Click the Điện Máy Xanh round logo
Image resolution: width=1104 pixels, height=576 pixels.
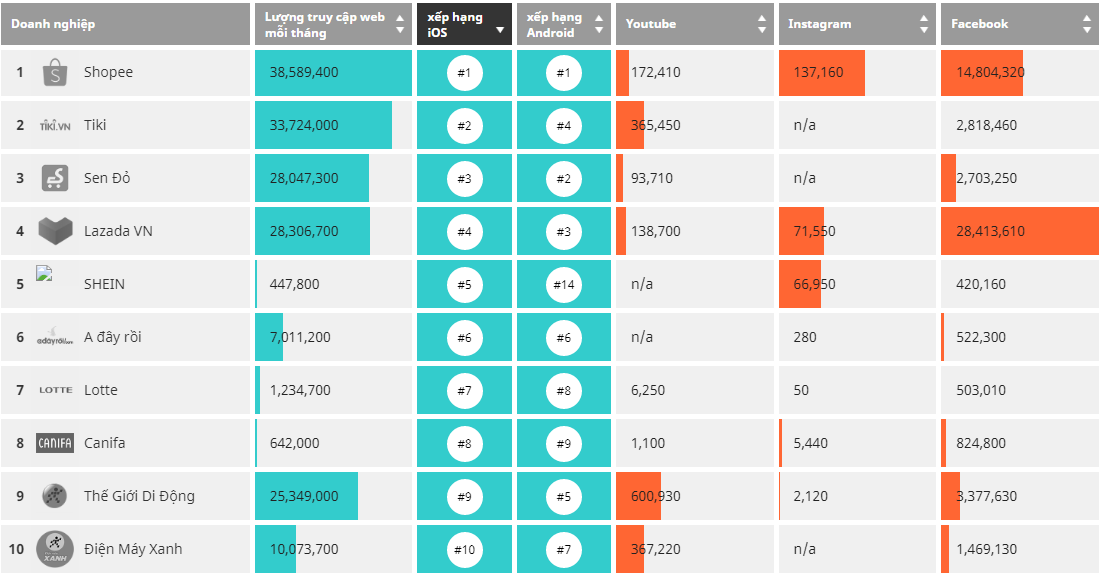55,549
